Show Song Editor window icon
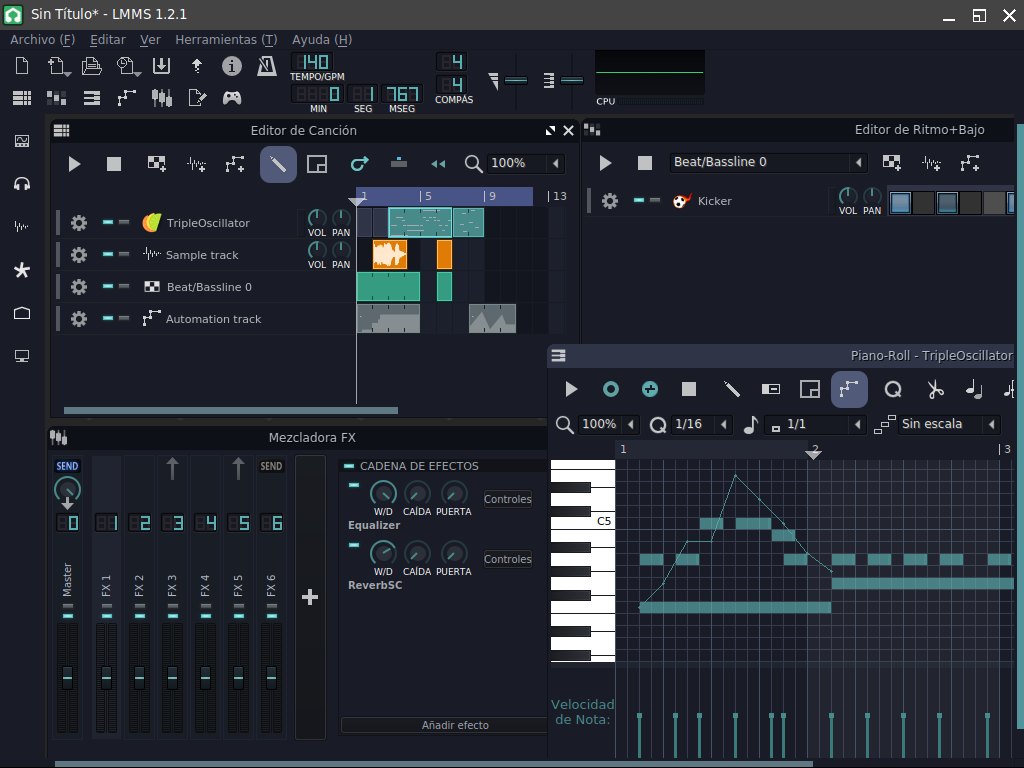Screen dimensions: 1024x768 [x=22, y=98]
